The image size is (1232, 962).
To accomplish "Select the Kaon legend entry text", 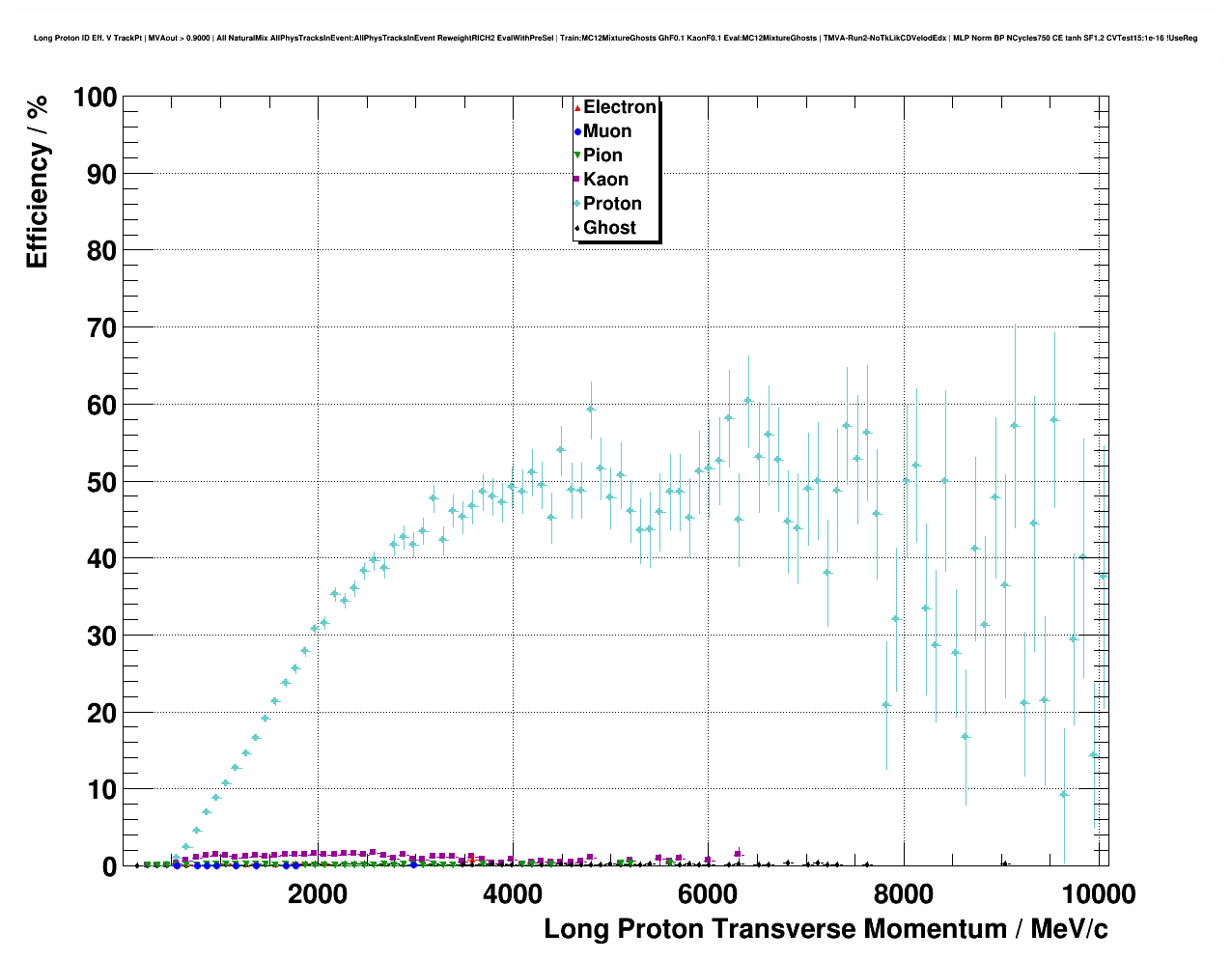I will (605, 180).
